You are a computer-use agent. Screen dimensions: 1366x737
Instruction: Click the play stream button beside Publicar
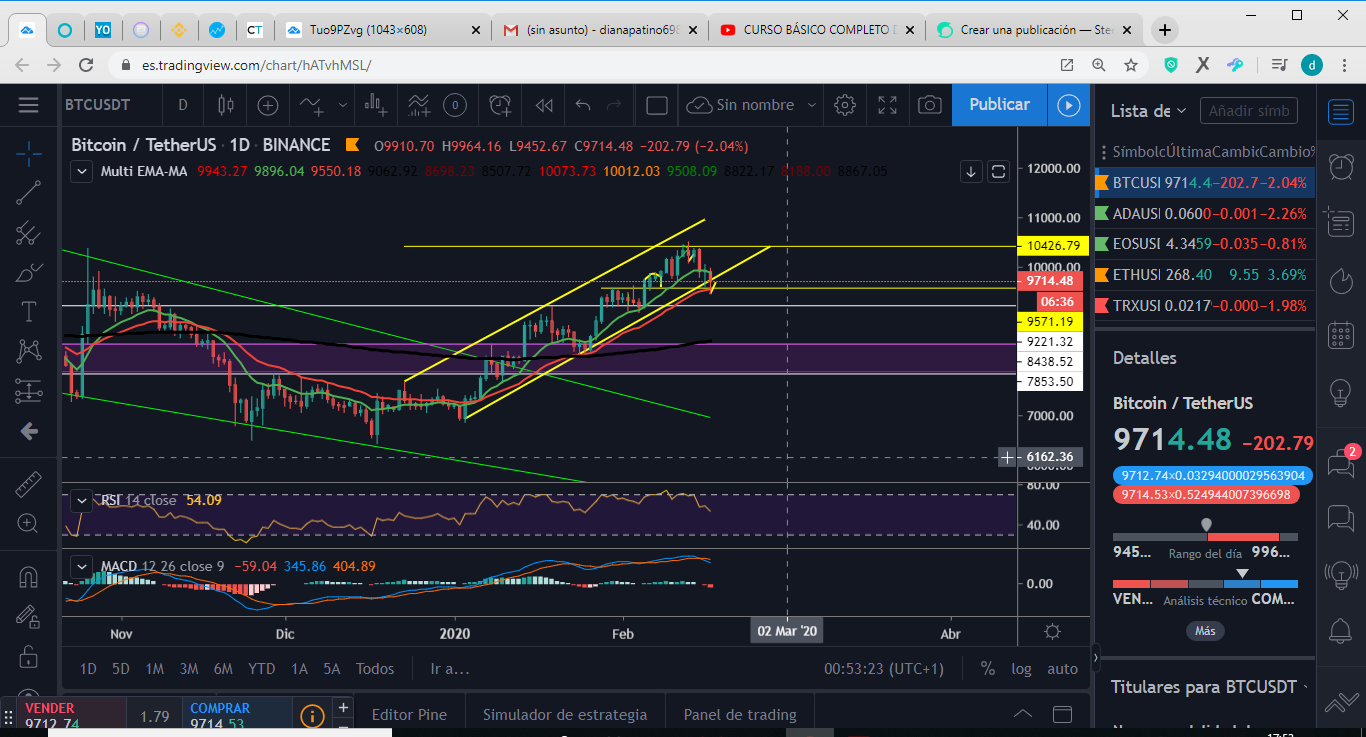(1069, 105)
